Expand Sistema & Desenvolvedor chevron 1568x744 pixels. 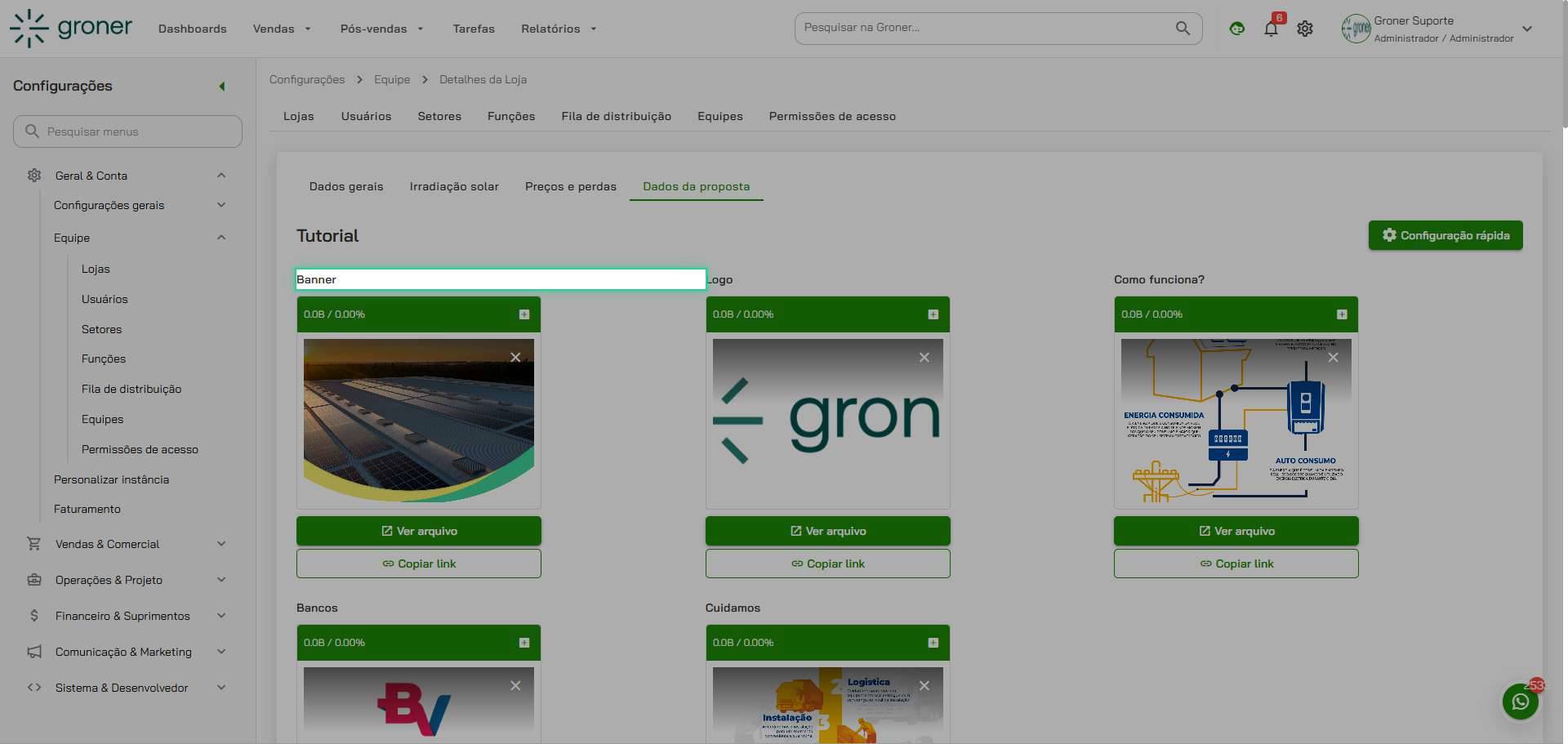(221, 688)
